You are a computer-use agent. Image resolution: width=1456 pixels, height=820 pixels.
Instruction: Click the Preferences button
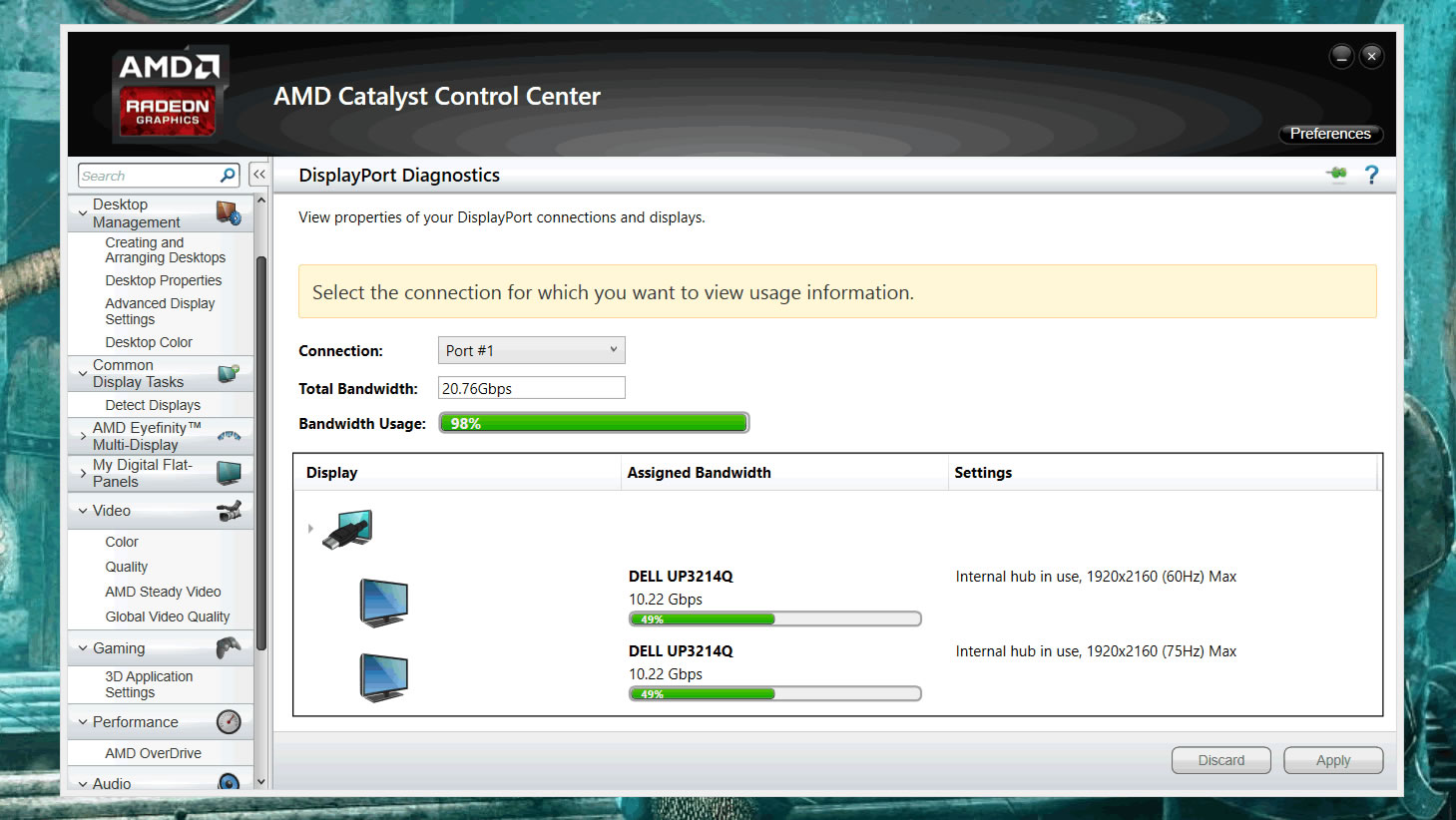(1330, 134)
